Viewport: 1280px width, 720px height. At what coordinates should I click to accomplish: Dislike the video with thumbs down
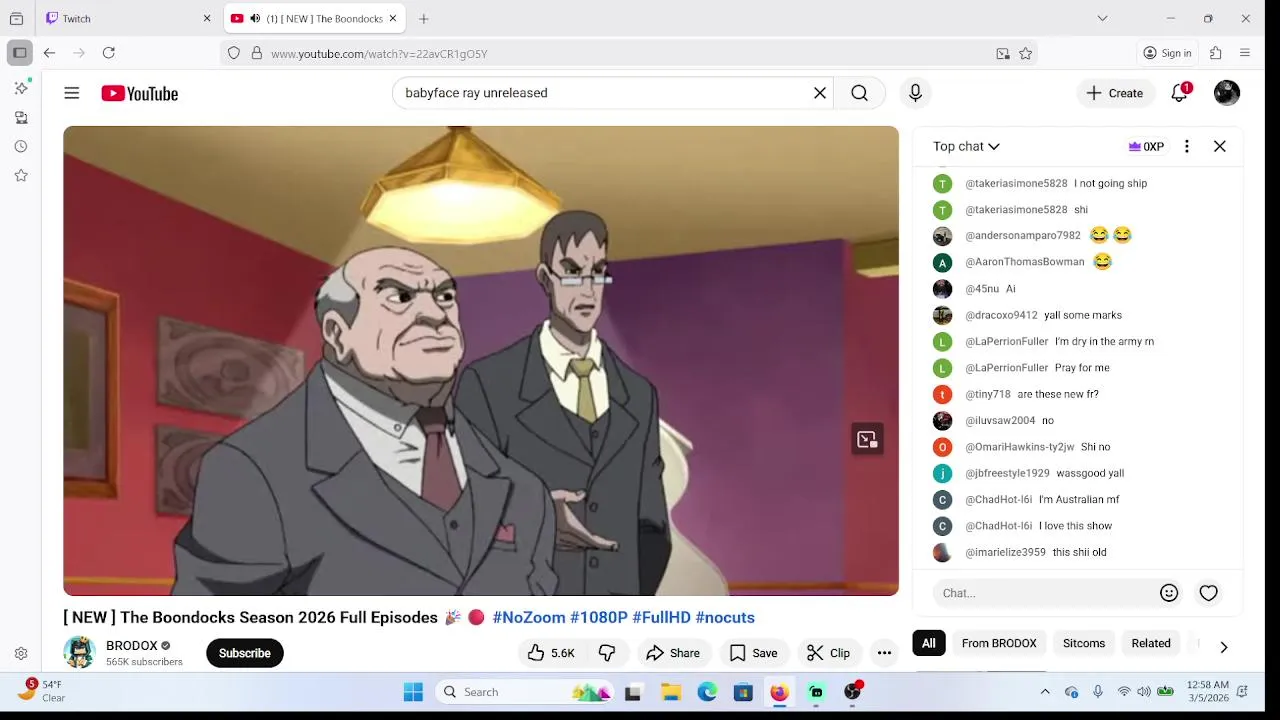pos(607,653)
